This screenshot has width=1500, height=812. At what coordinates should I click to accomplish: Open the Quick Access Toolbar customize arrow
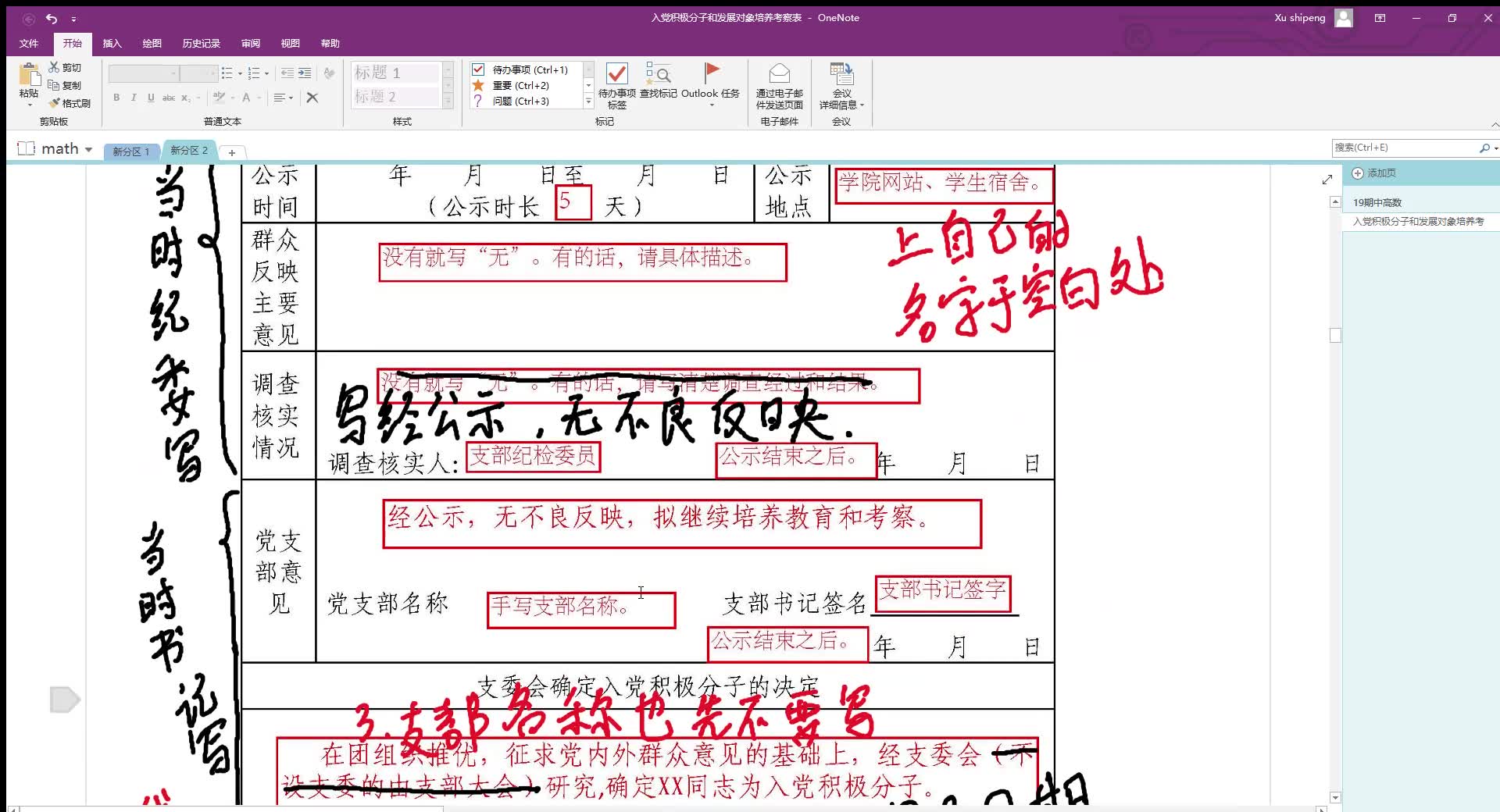coord(73,18)
